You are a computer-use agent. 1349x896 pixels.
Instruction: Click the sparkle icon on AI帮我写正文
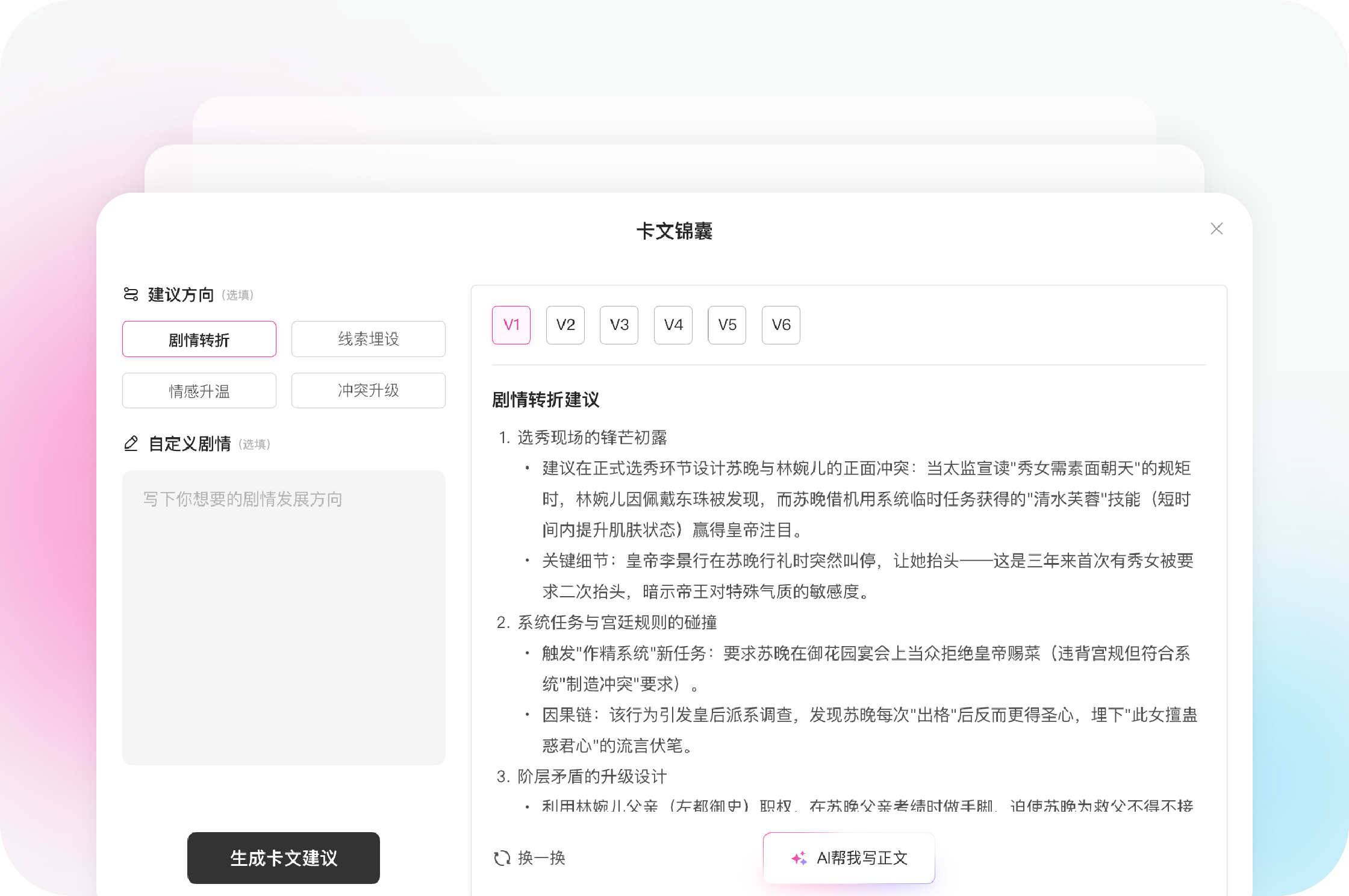(x=799, y=858)
